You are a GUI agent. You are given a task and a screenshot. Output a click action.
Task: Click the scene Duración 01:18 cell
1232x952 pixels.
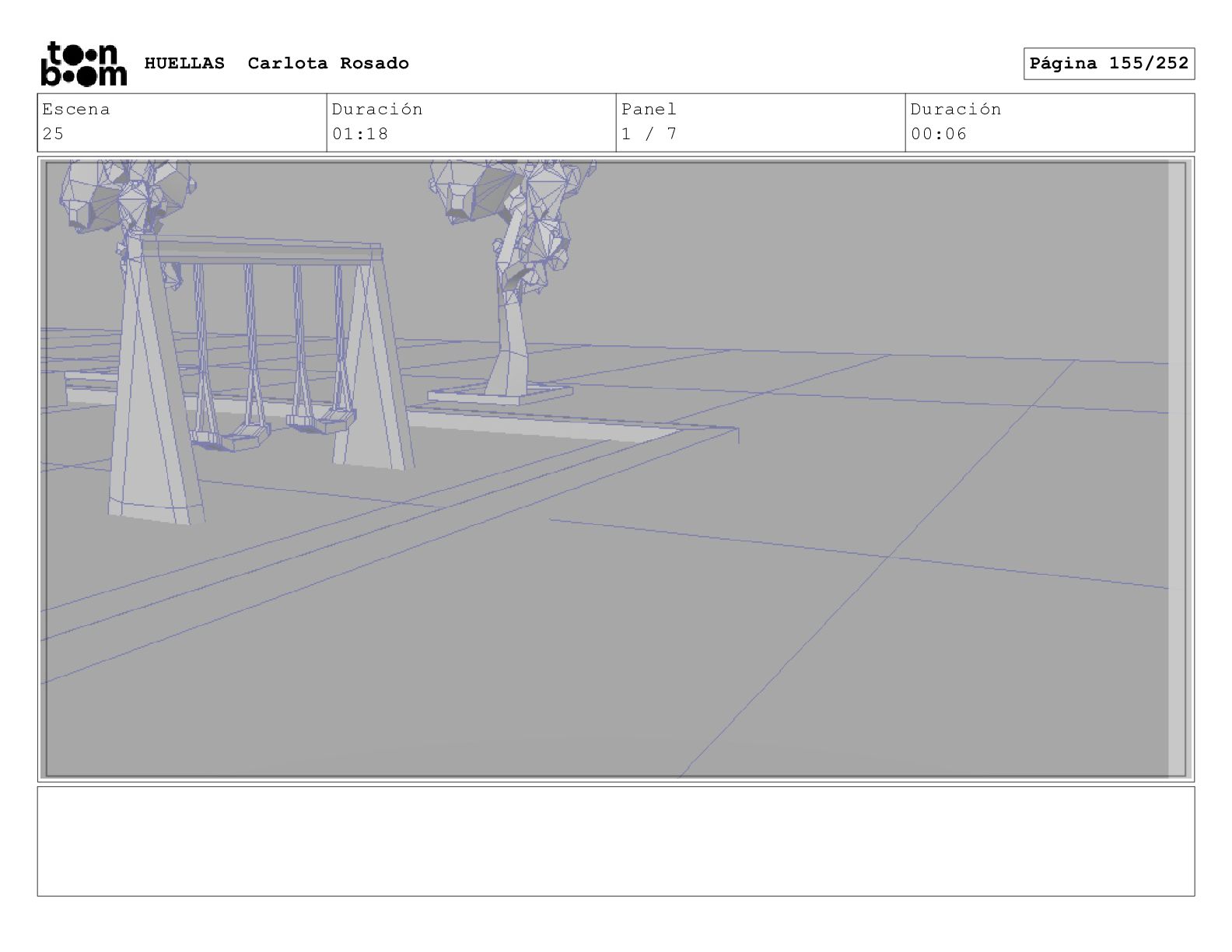click(471, 123)
